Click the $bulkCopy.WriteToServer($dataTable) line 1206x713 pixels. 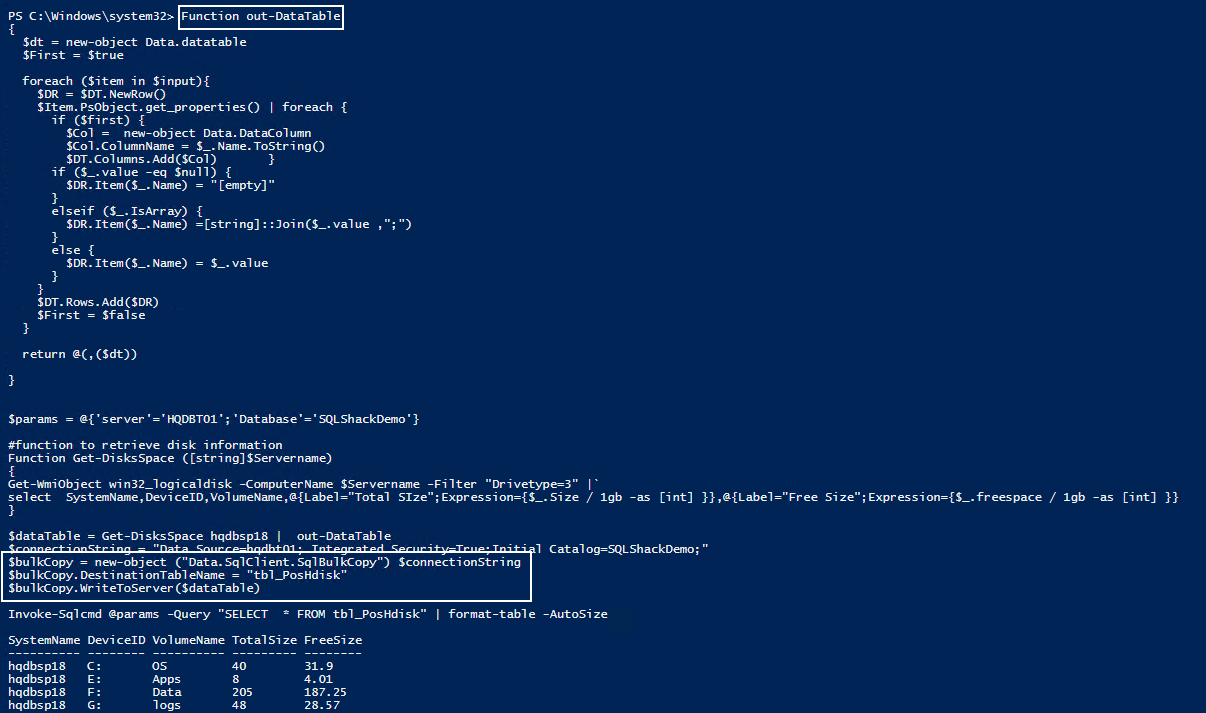coord(134,588)
